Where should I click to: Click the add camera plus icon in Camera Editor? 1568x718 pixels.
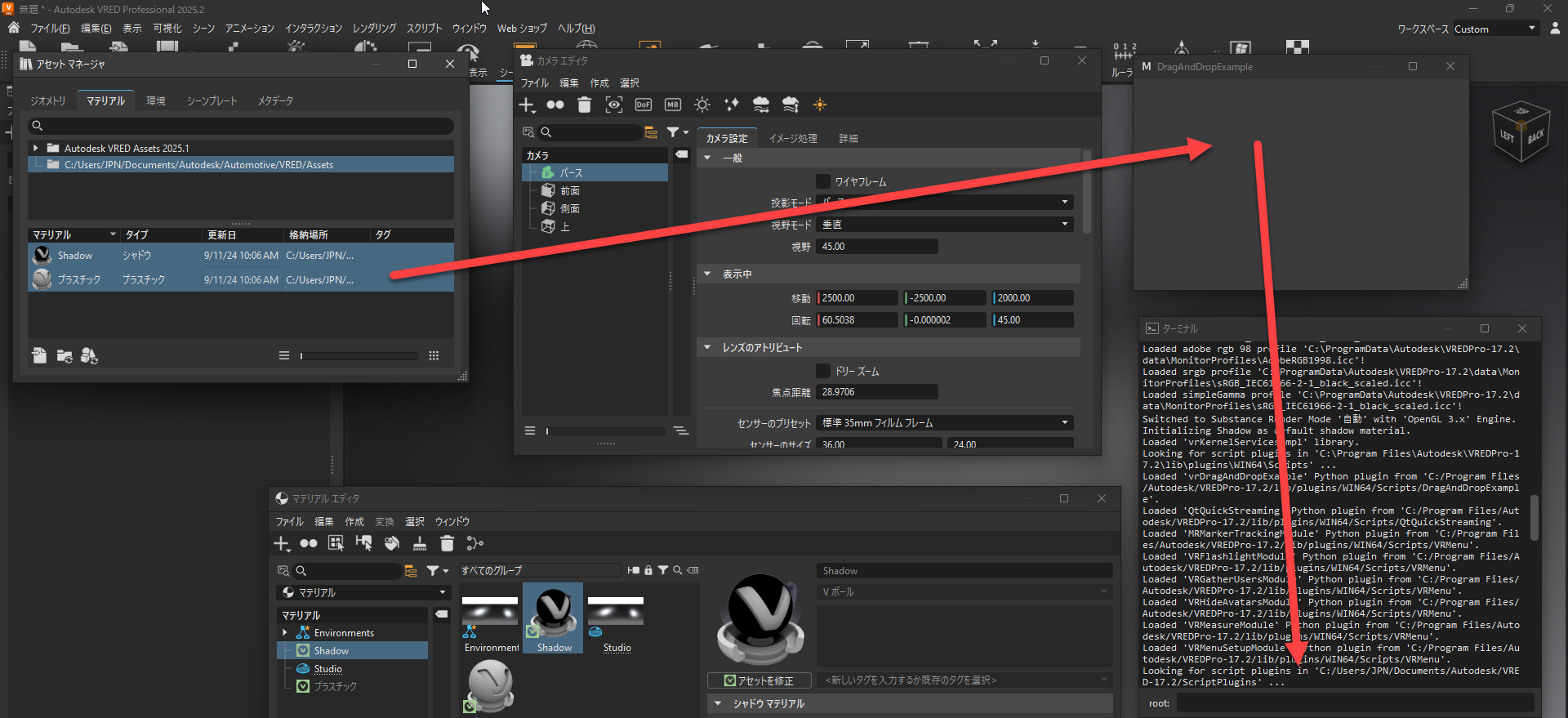tap(527, 105)
